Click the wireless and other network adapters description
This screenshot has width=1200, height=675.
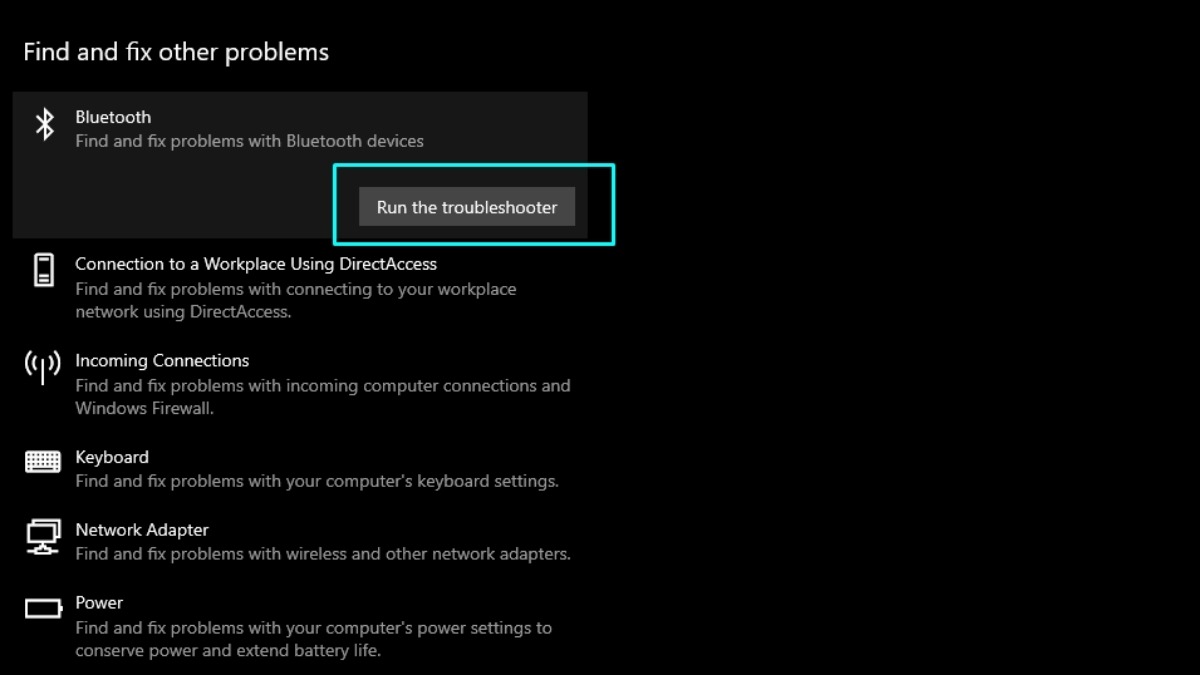pos(323,554)
